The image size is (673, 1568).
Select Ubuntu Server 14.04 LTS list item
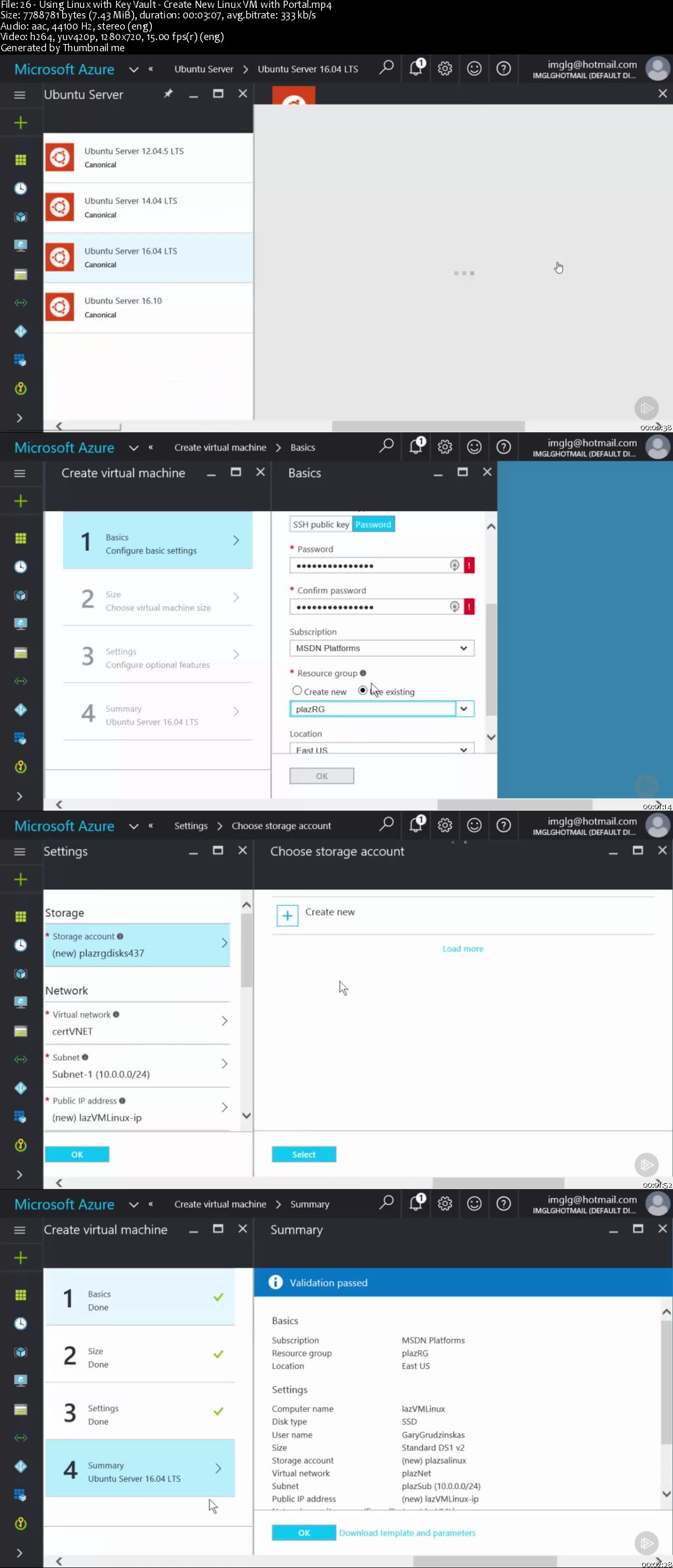(x=149, y=208)
